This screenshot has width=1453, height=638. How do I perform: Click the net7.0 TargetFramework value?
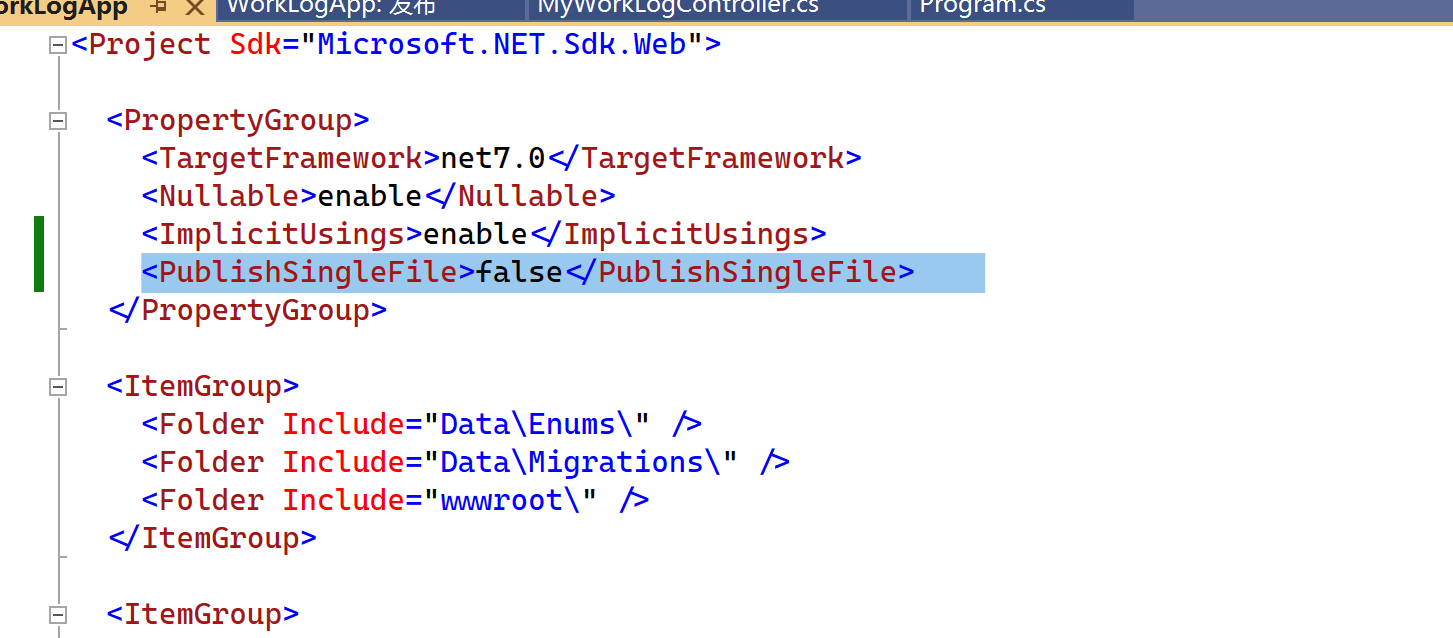click(493, 158)
